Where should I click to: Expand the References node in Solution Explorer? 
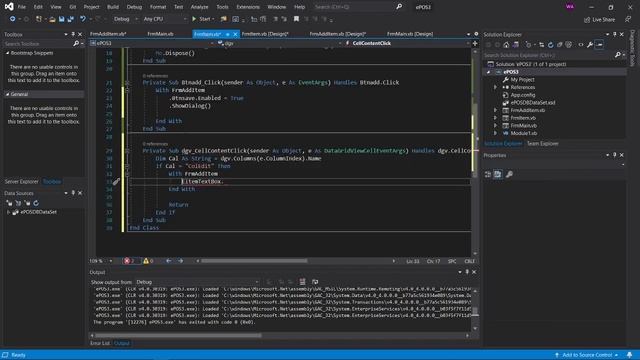click(496, 87)
